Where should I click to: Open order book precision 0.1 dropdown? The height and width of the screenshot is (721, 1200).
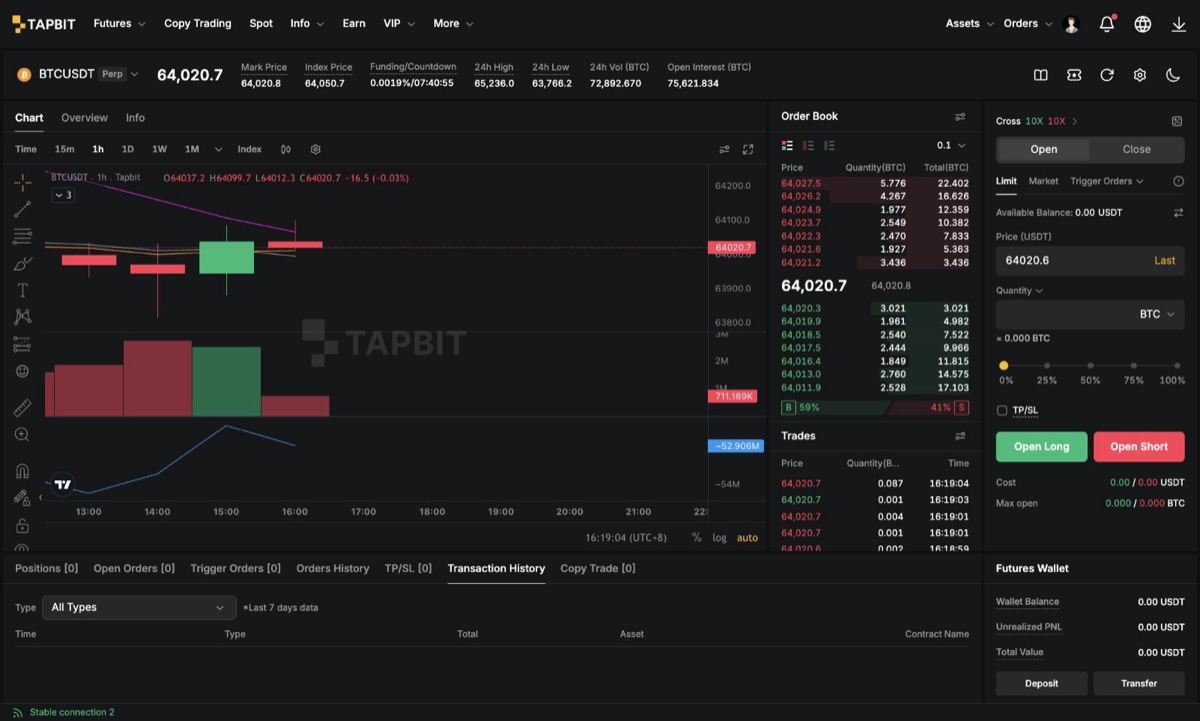951,145
